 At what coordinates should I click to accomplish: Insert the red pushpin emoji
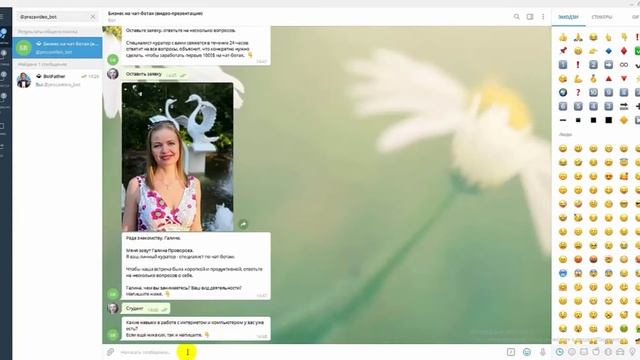pos(563,51)
